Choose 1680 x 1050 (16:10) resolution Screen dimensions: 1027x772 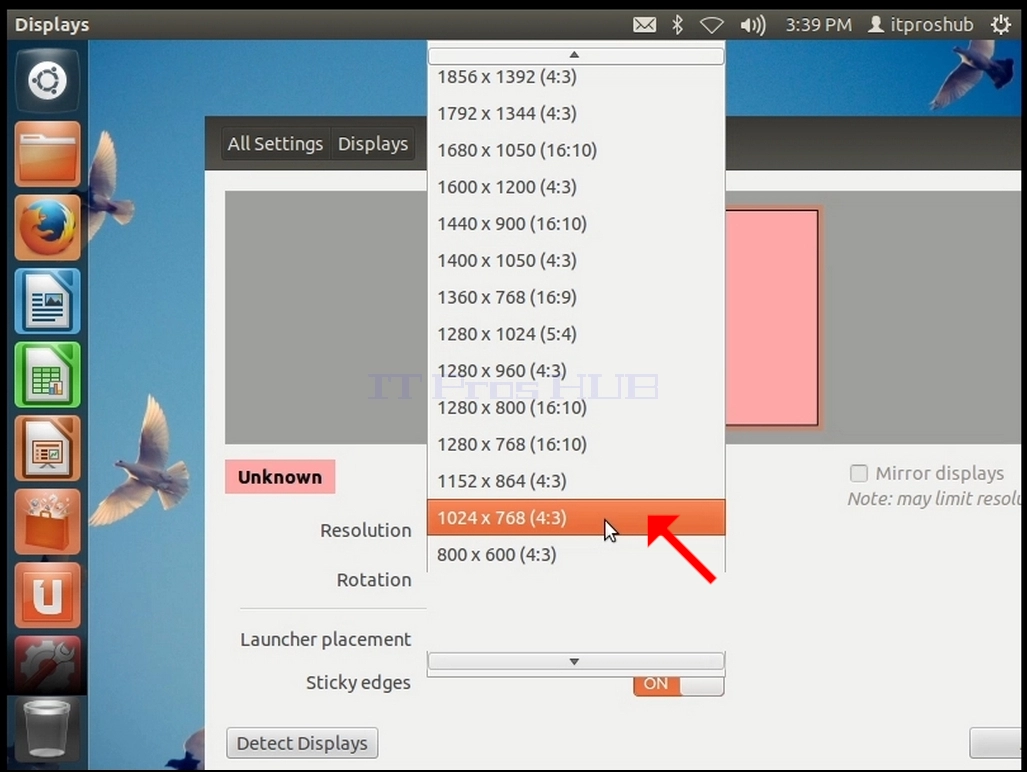click(576, 150)
